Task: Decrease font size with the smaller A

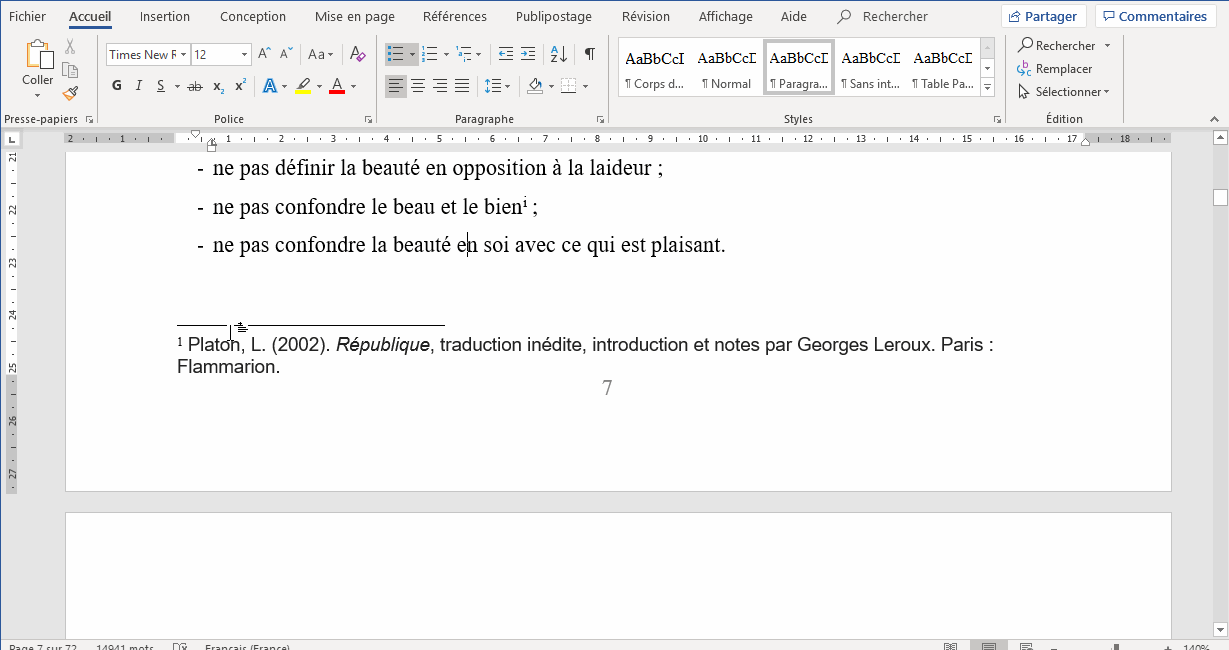Action: point(286,54)
